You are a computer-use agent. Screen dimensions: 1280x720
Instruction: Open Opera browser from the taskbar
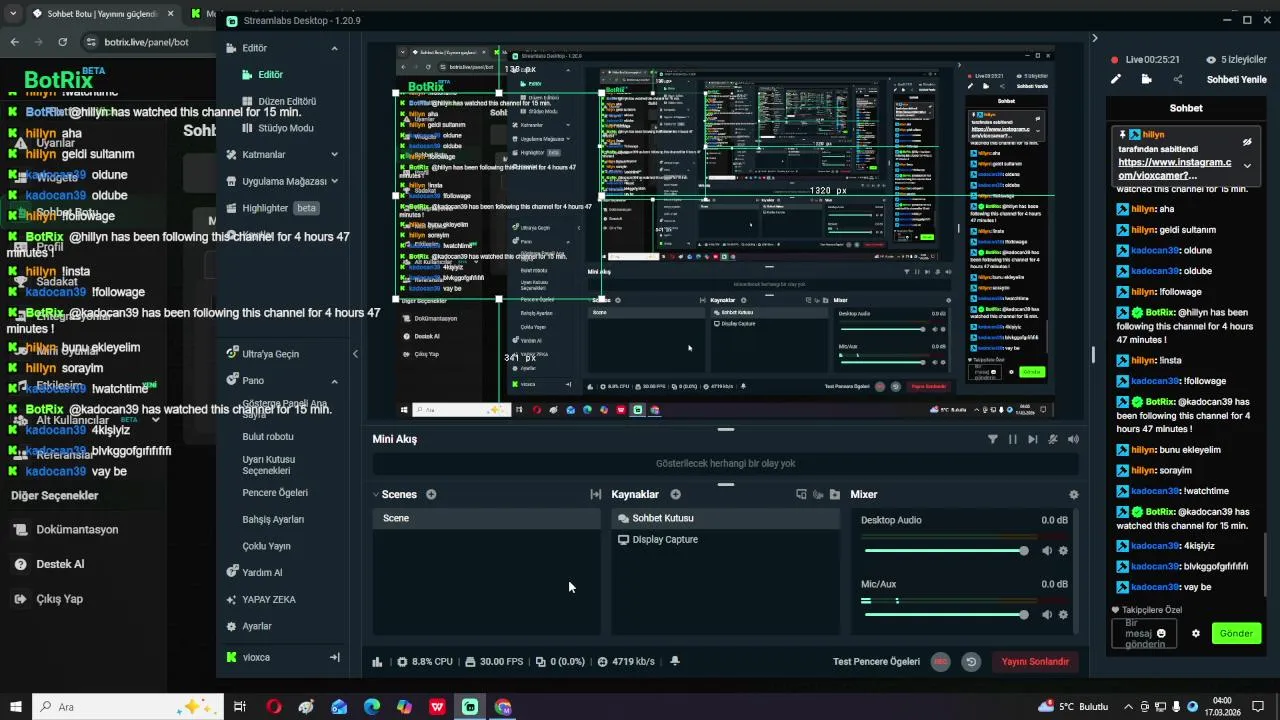(274, 707)
